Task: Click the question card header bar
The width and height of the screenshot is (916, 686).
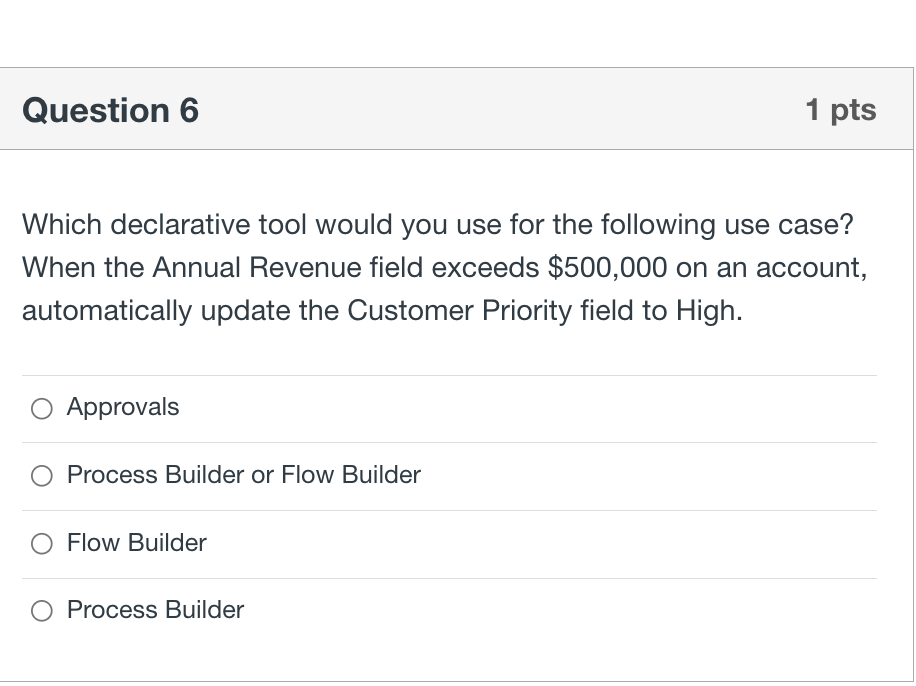Action: pos(457,108)
